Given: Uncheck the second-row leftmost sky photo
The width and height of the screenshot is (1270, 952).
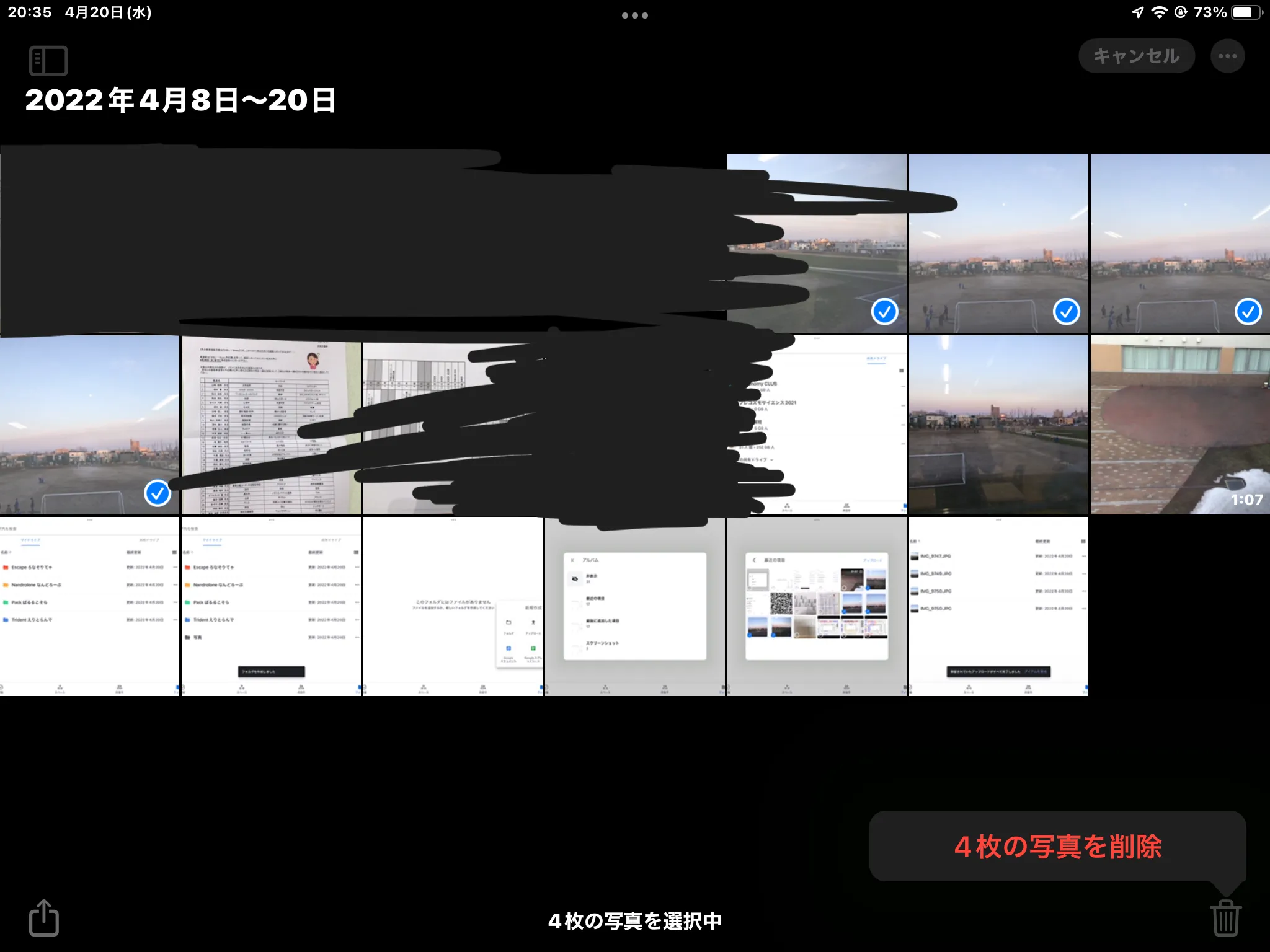Looking at the screenshot, I should tap(89, 425).
